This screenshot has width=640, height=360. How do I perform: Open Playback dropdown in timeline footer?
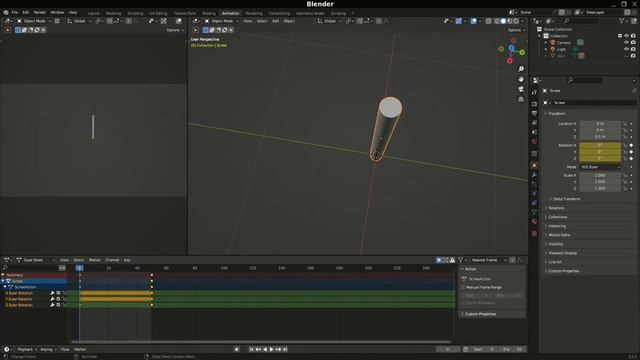point(27,349)
